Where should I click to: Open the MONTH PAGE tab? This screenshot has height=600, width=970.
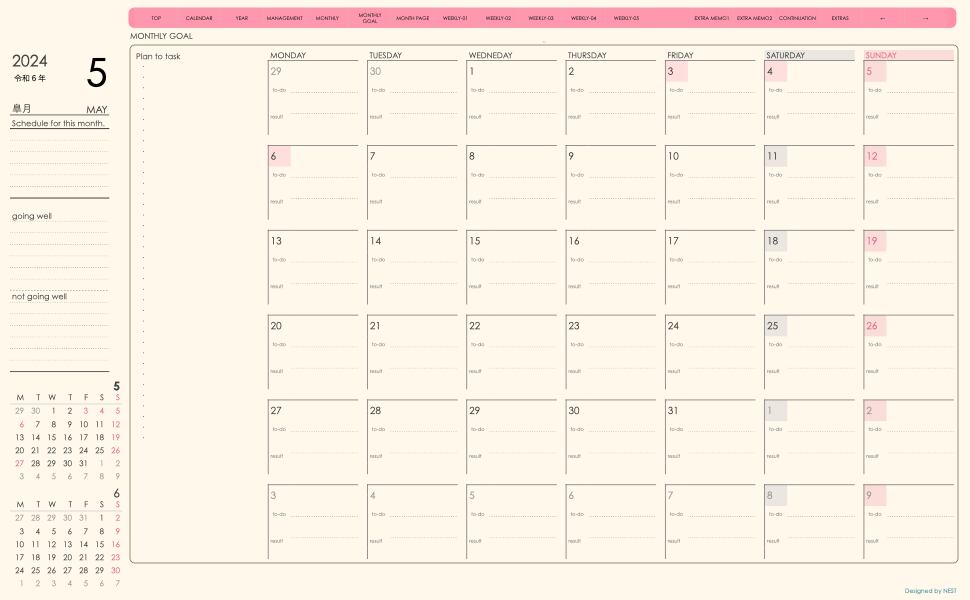[x=413, y=19]
